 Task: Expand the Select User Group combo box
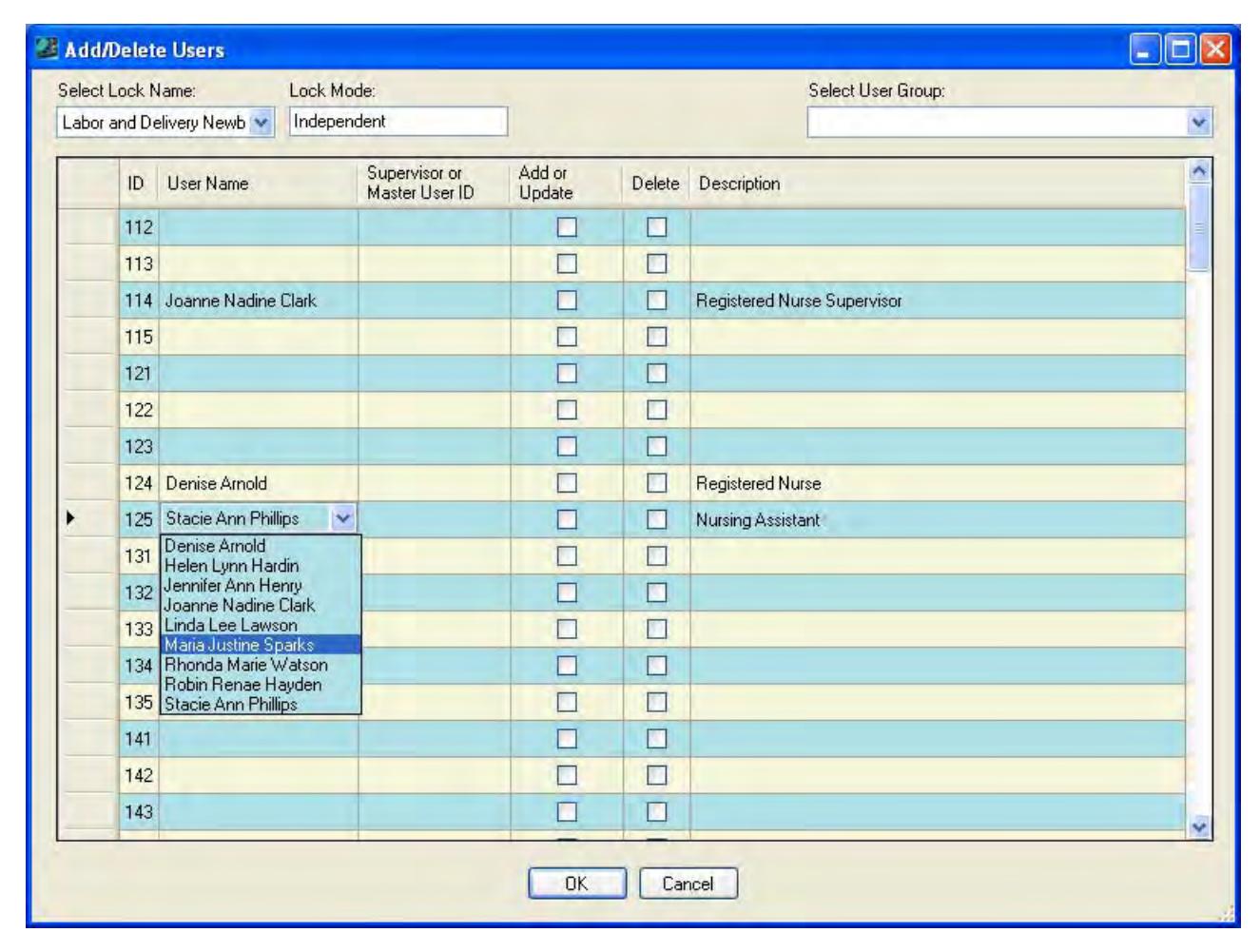pos(1199,122)
